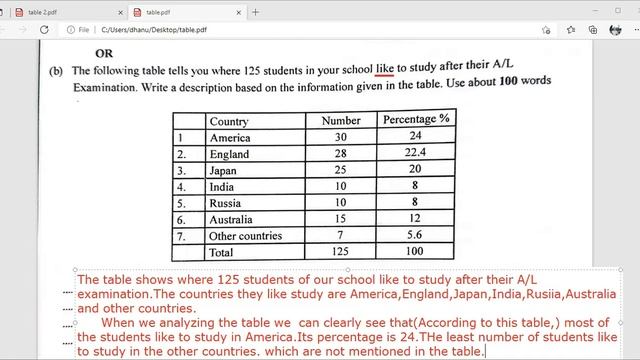Go forward in browser history
Image resolution: width=640 pixels, height=360 pixels.
coord(23,29)
